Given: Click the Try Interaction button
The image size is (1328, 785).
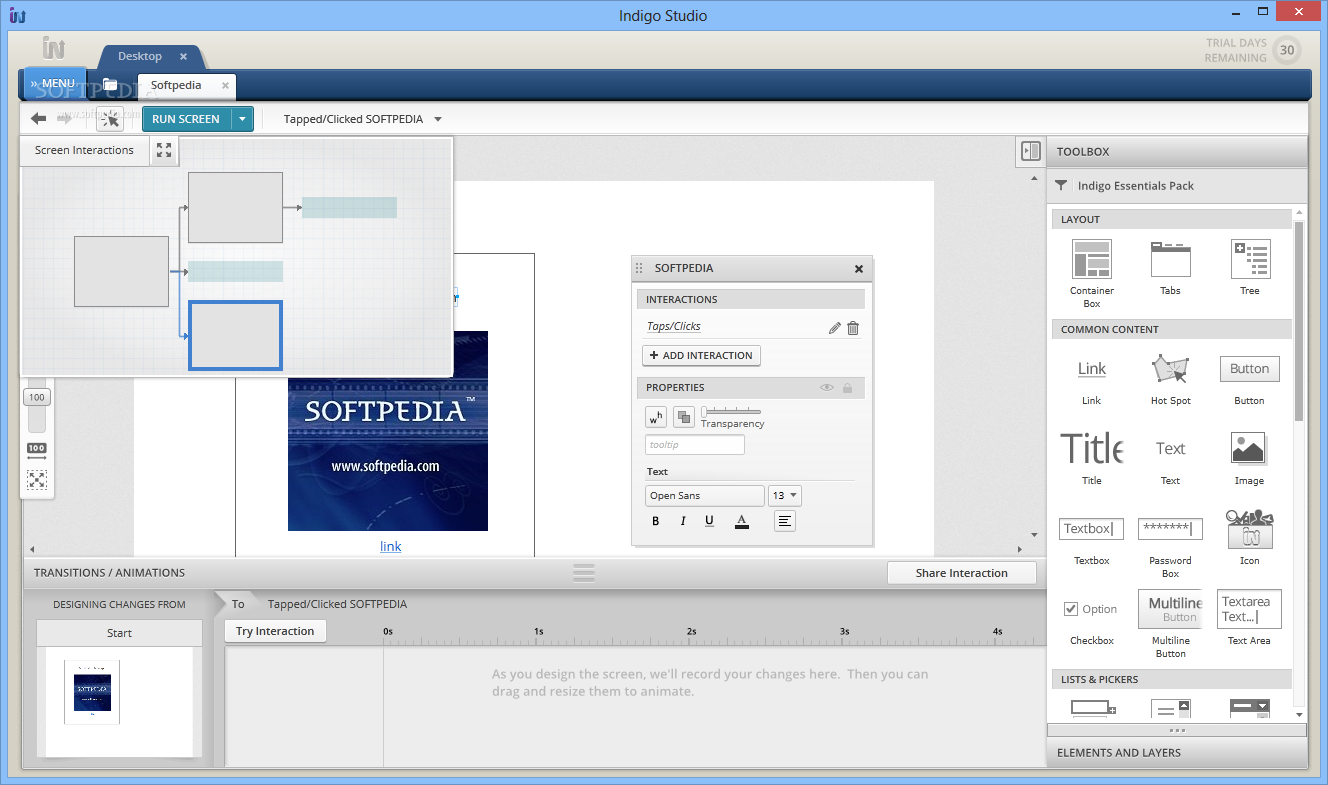Looking at the screenshot, I should pos(275,631).
